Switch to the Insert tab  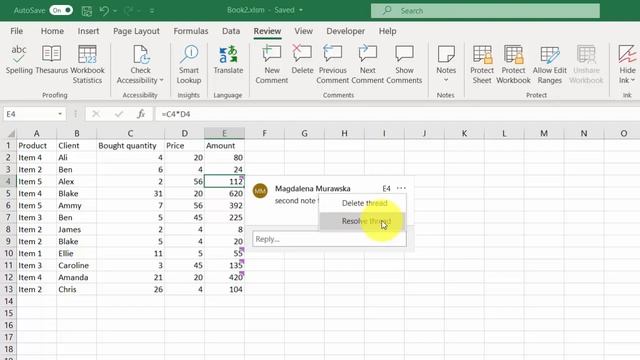[x=88, y=31]
